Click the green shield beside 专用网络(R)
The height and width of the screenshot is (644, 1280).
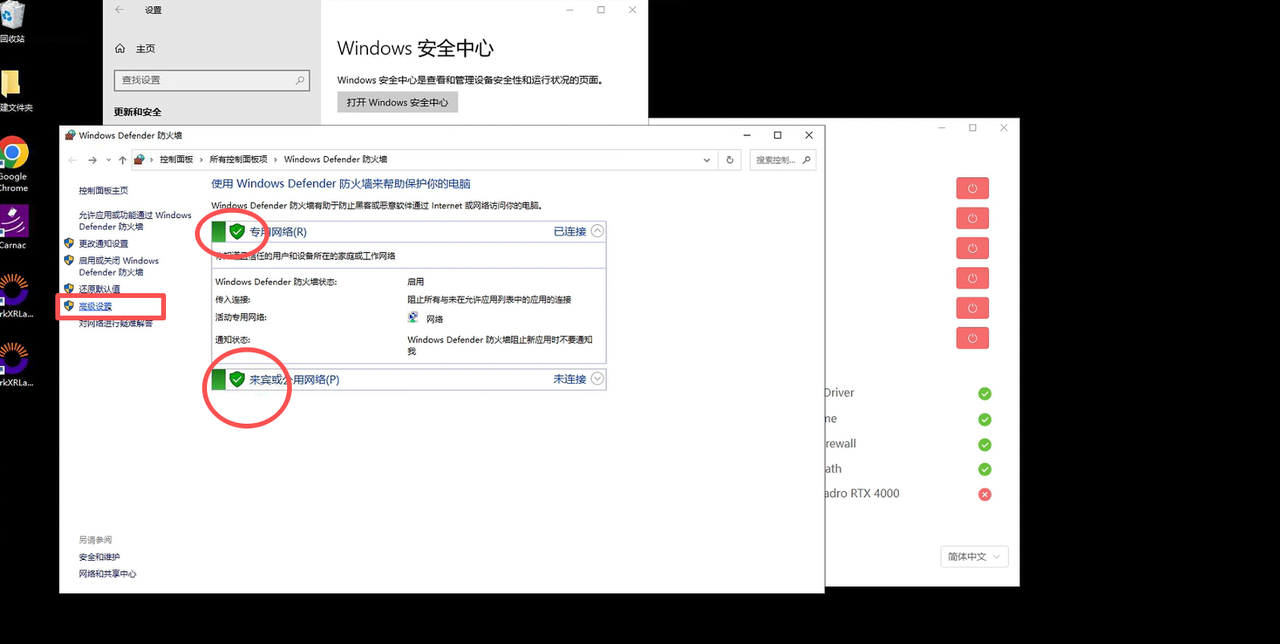tap(237, 232)
